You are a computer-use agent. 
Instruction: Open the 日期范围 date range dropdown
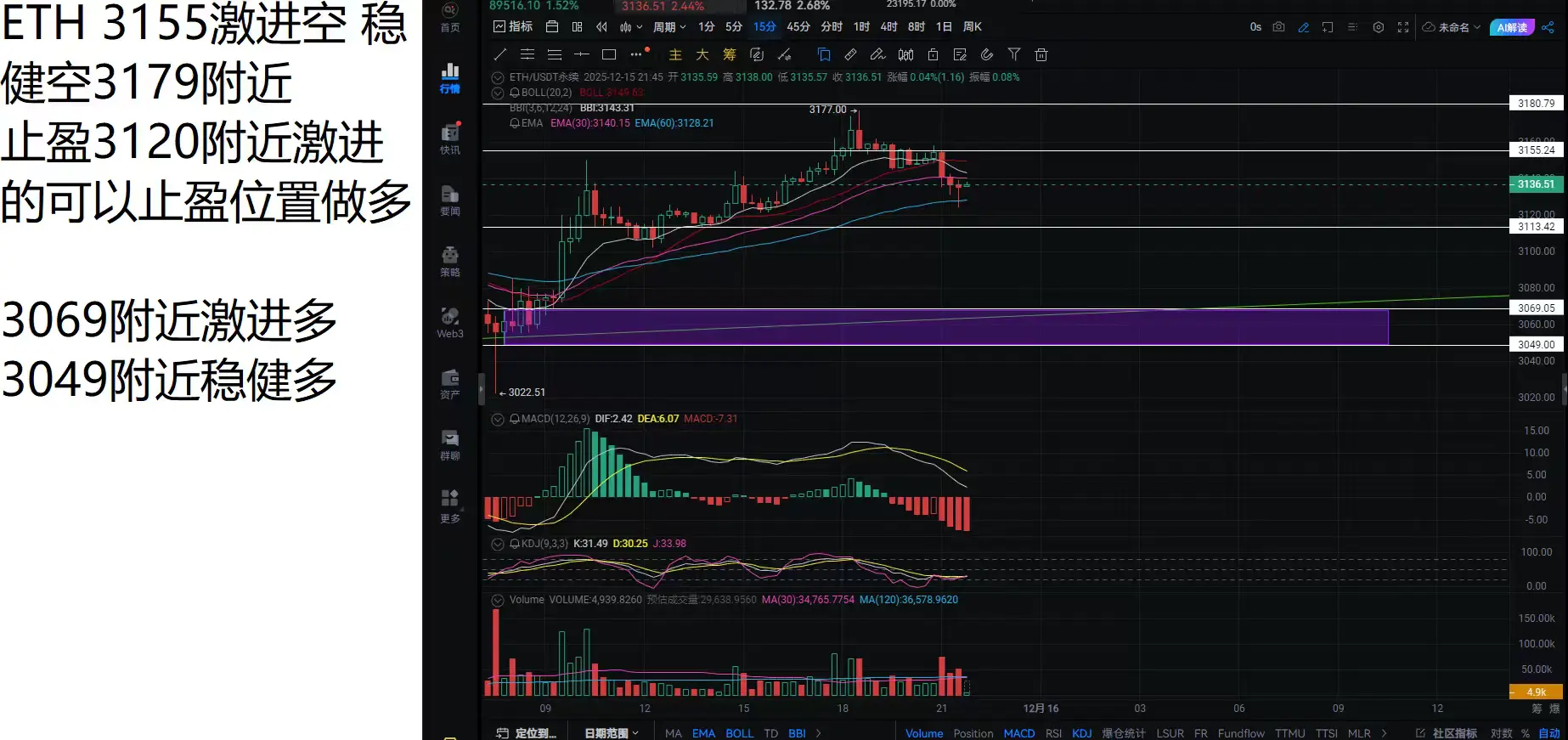click(612, 733)
